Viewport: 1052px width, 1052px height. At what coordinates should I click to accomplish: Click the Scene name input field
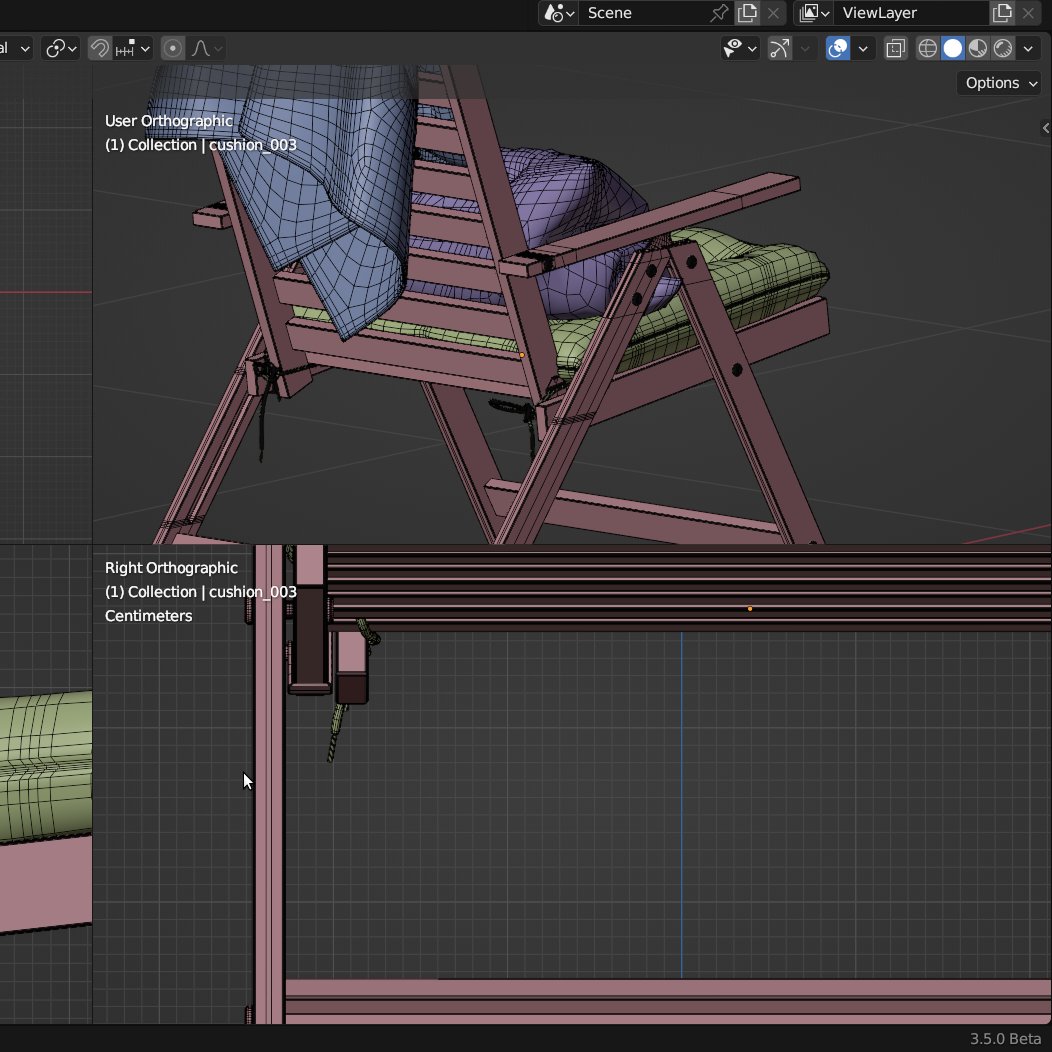[640, 13]
